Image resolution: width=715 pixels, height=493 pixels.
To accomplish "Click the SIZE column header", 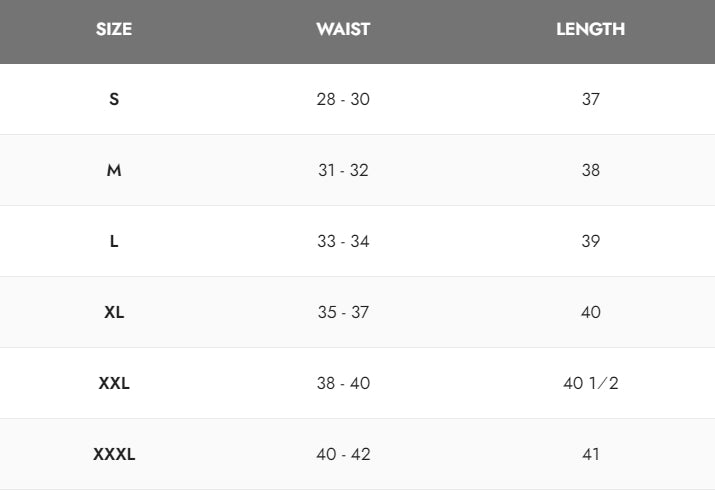I will [114, 29].
